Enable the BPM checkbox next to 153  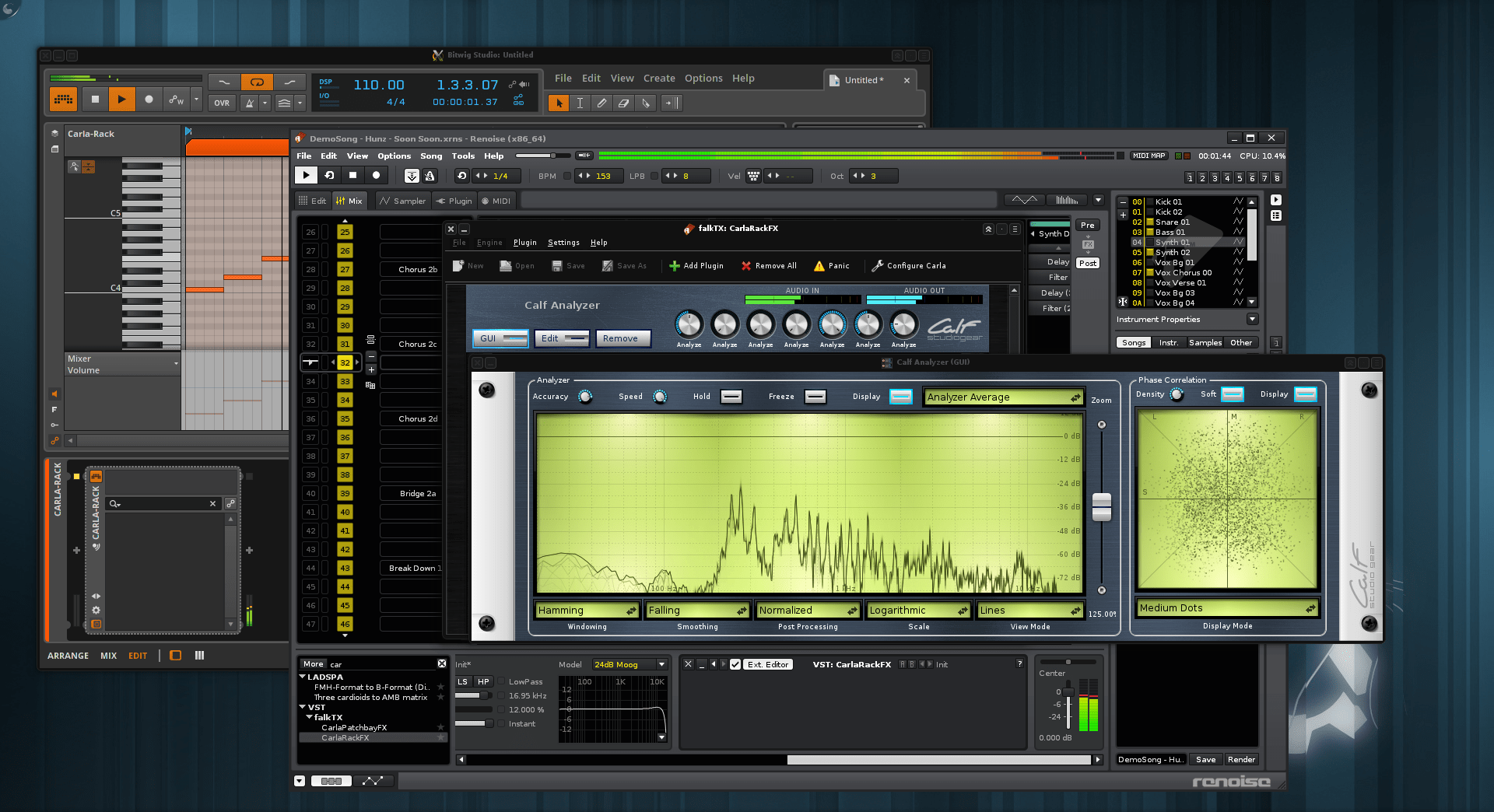[x=568, y=176]
